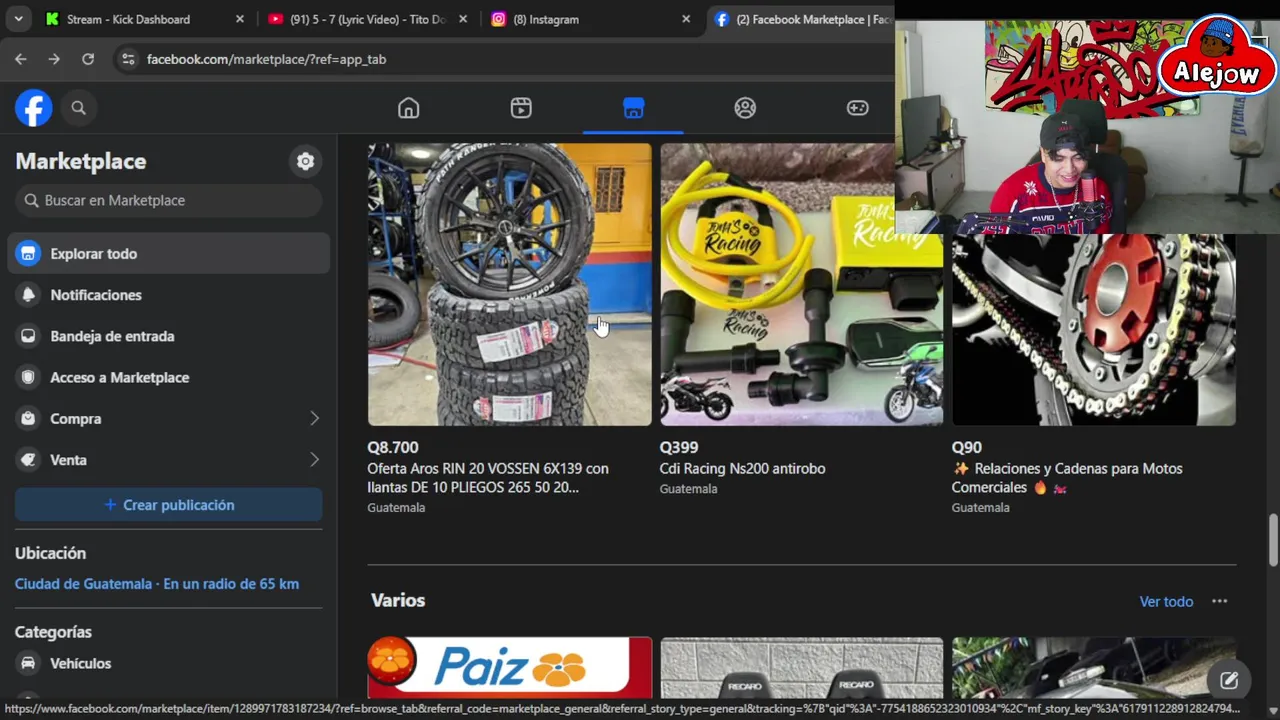Click the Vehículos car icon
Viewport: 1280px width, 720px height.
point(28,663)
